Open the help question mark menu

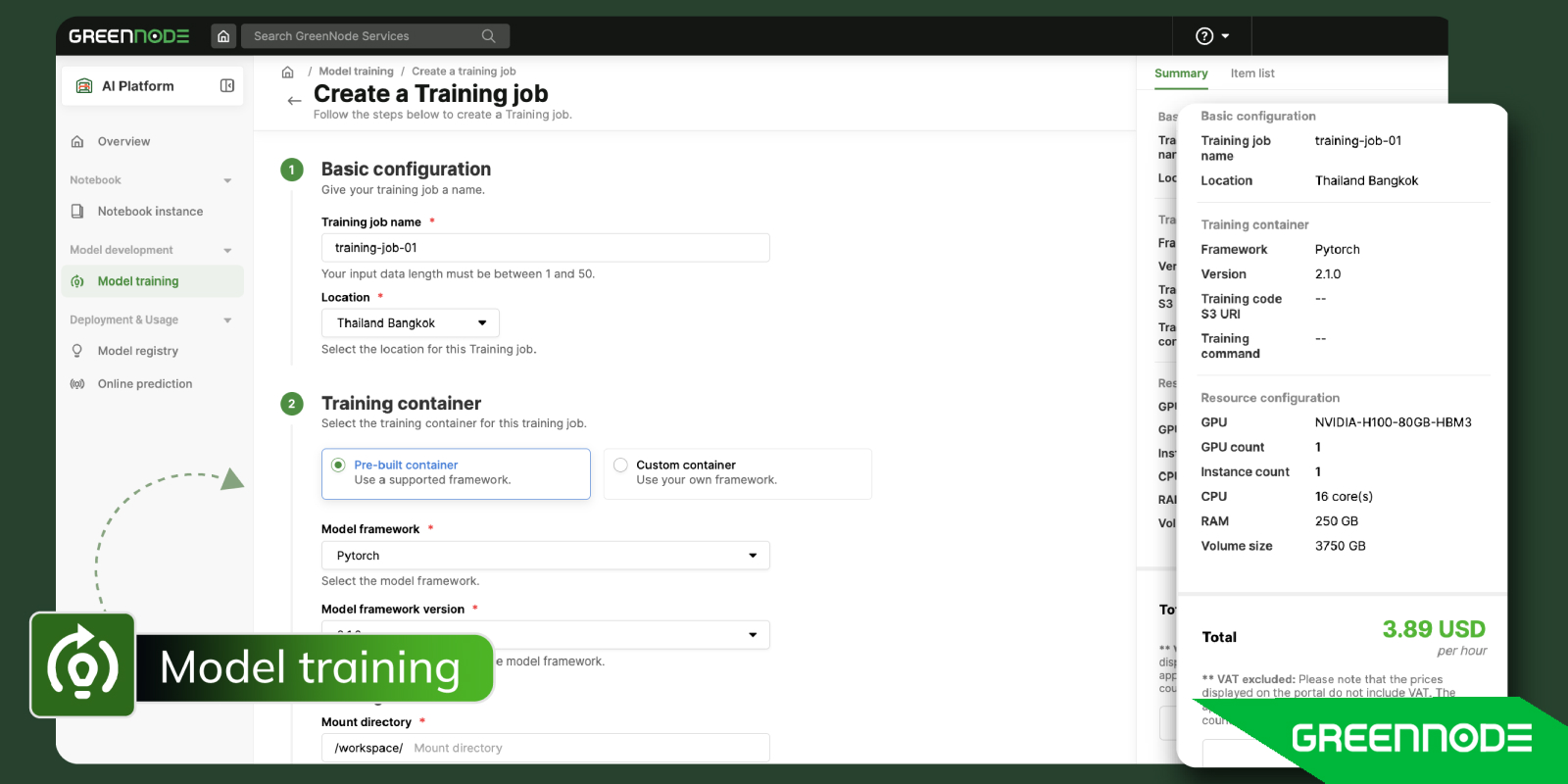[1204, 36]
